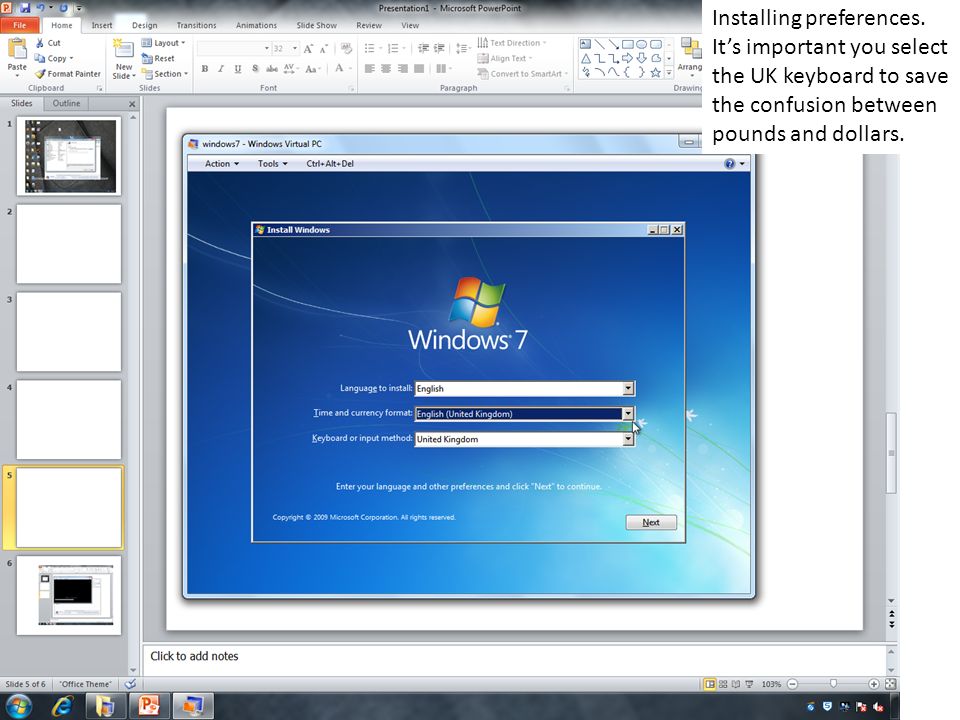Open the Text Direction dropdown
Screen dimensions: 960x720
click(512, 43)
